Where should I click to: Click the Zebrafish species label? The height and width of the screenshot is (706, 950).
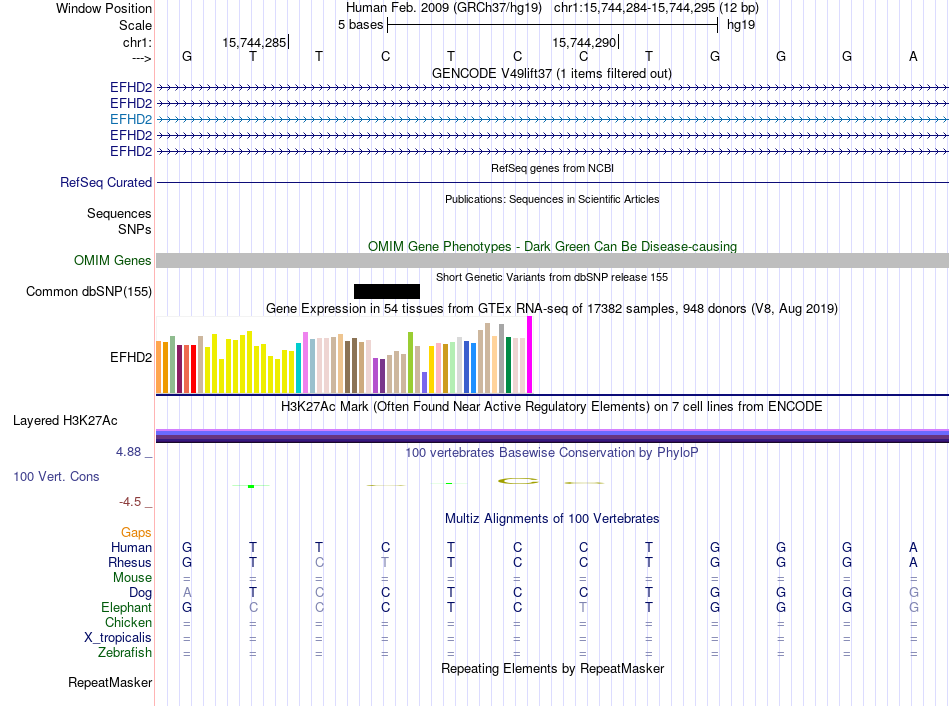125,653
